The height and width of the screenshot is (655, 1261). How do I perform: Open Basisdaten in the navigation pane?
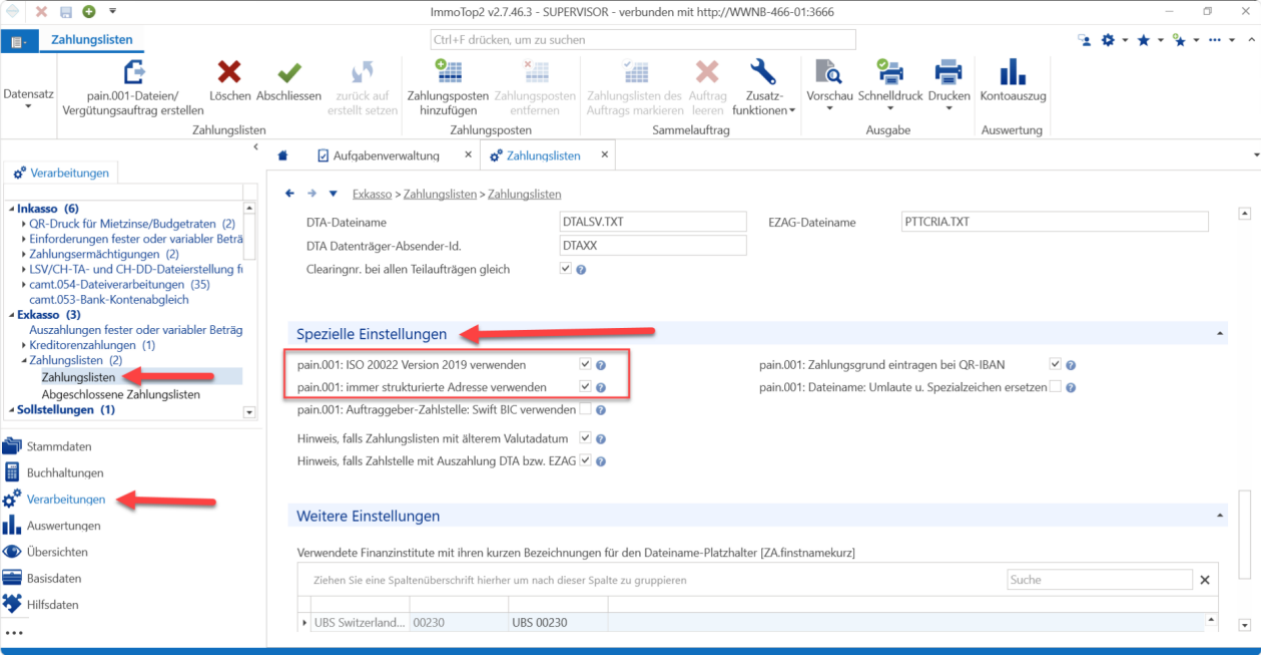click(x=54, y=578)
